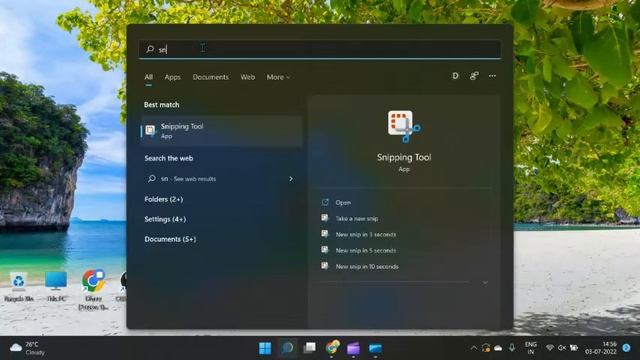Choose New snip in 5 seconds

(x=366, y=251)
